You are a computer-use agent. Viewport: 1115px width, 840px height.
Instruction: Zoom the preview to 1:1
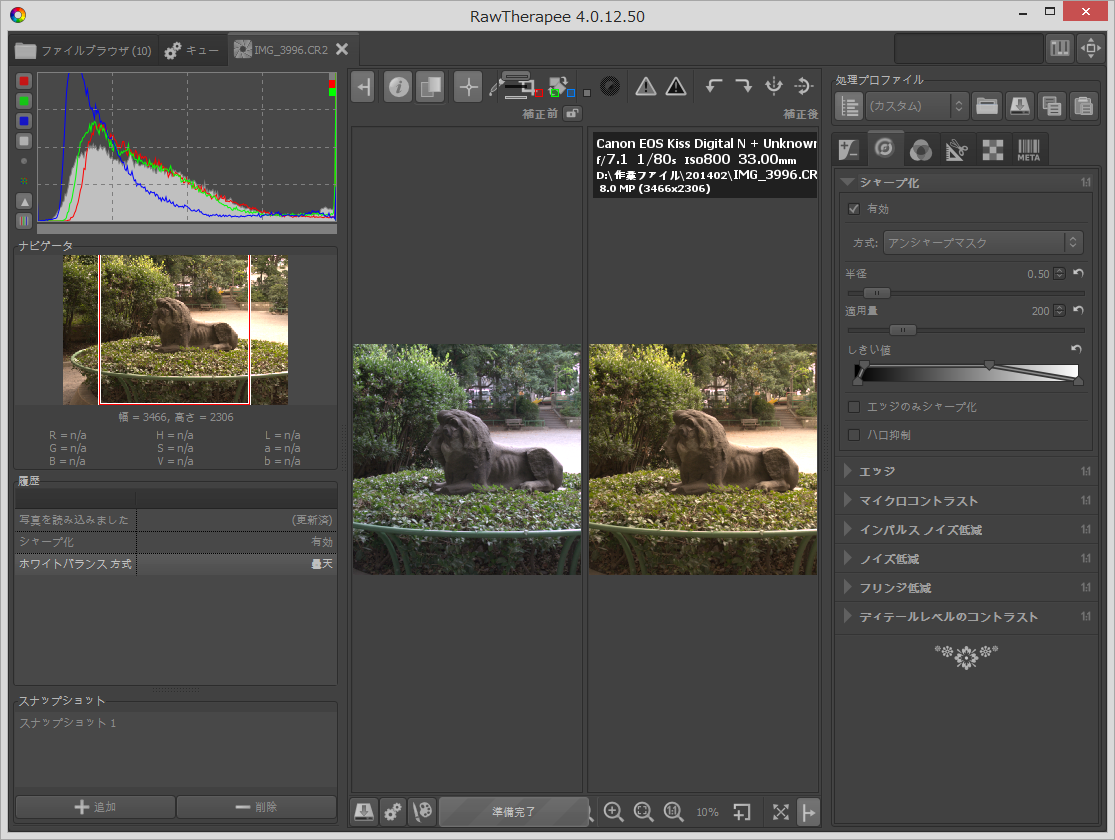(674, 812)
